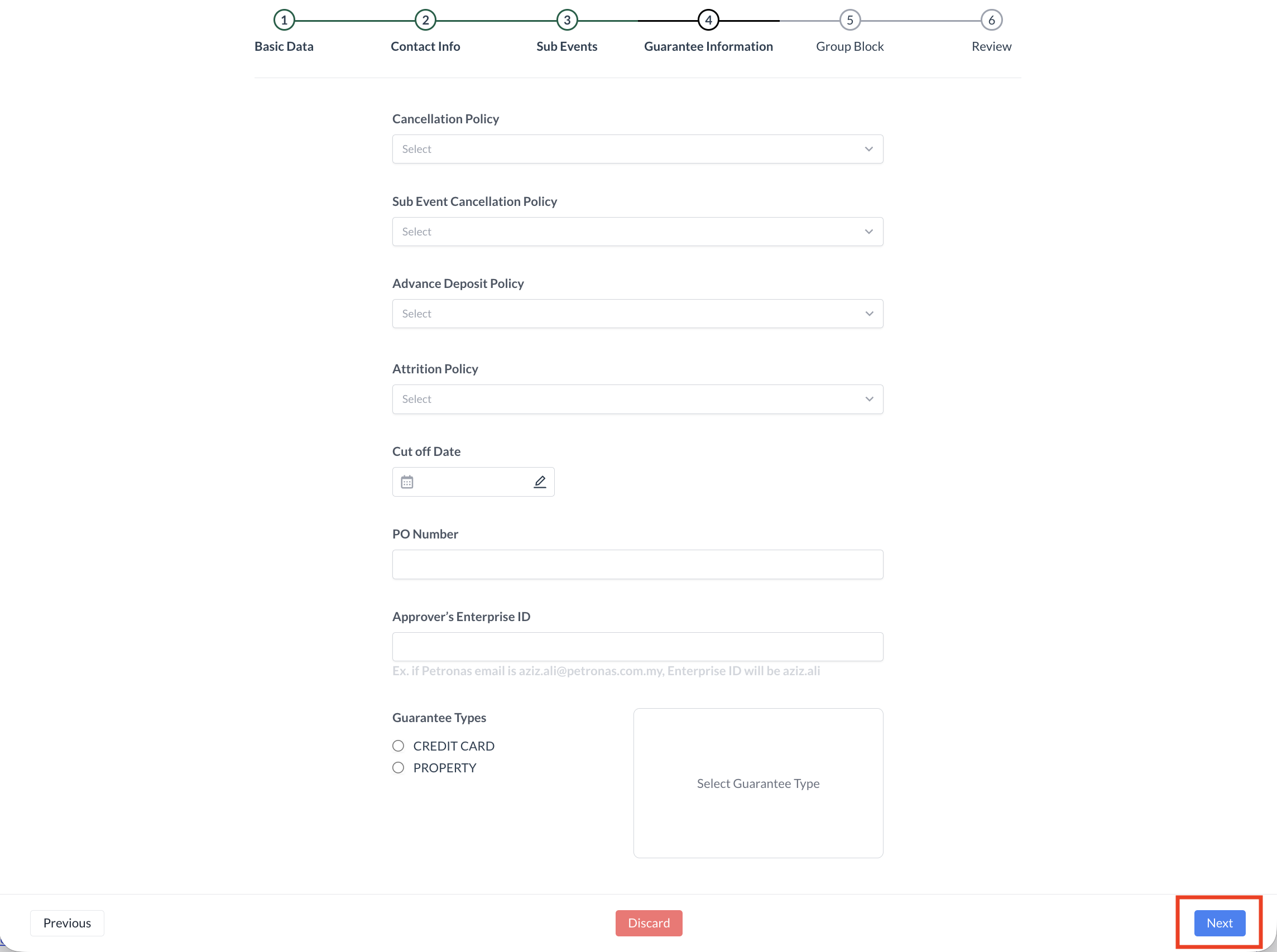Switch to the Review step label

tap(991, 47)
